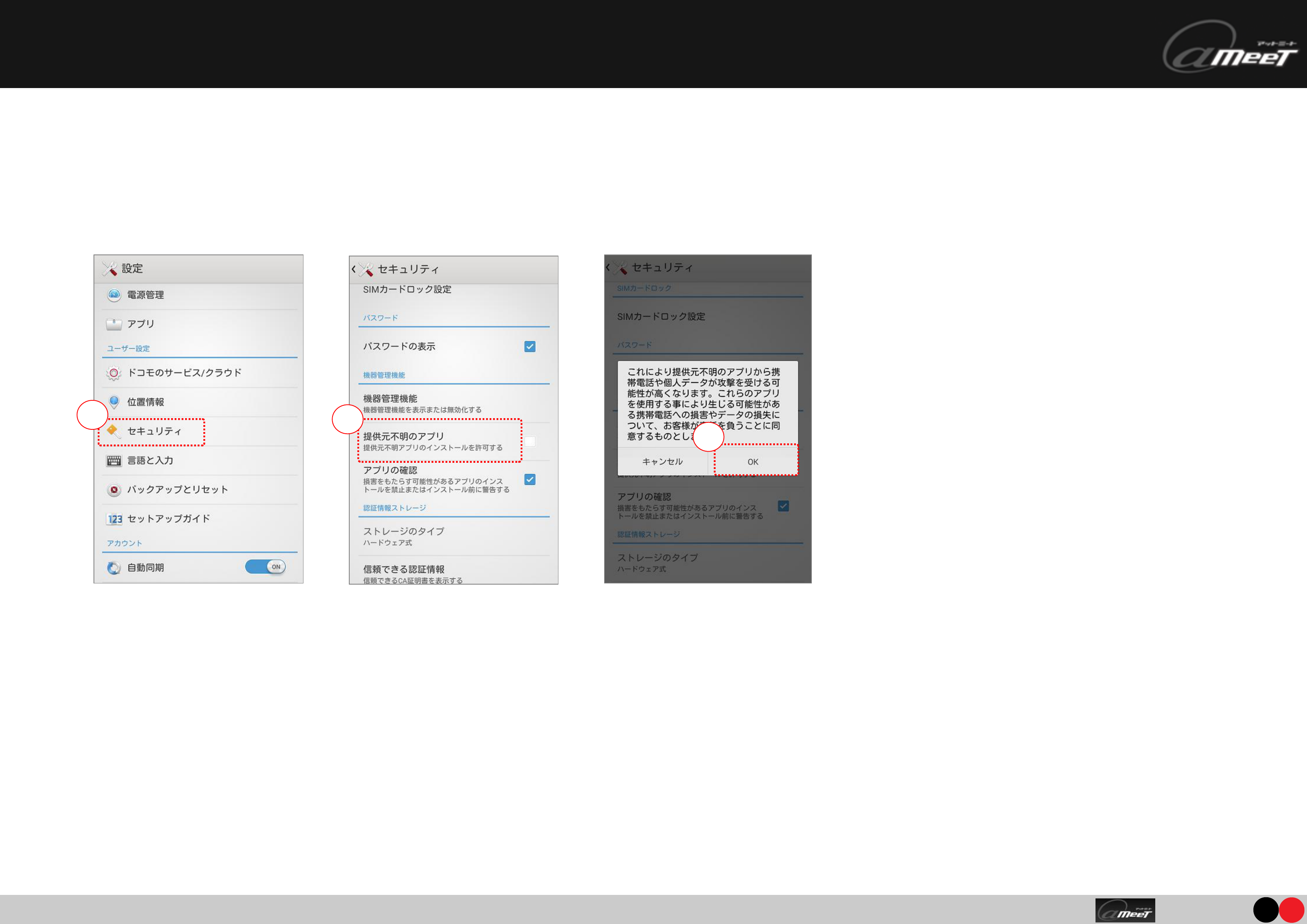
Task: Tap the アプリ folder icon
Action: [114, 324]
